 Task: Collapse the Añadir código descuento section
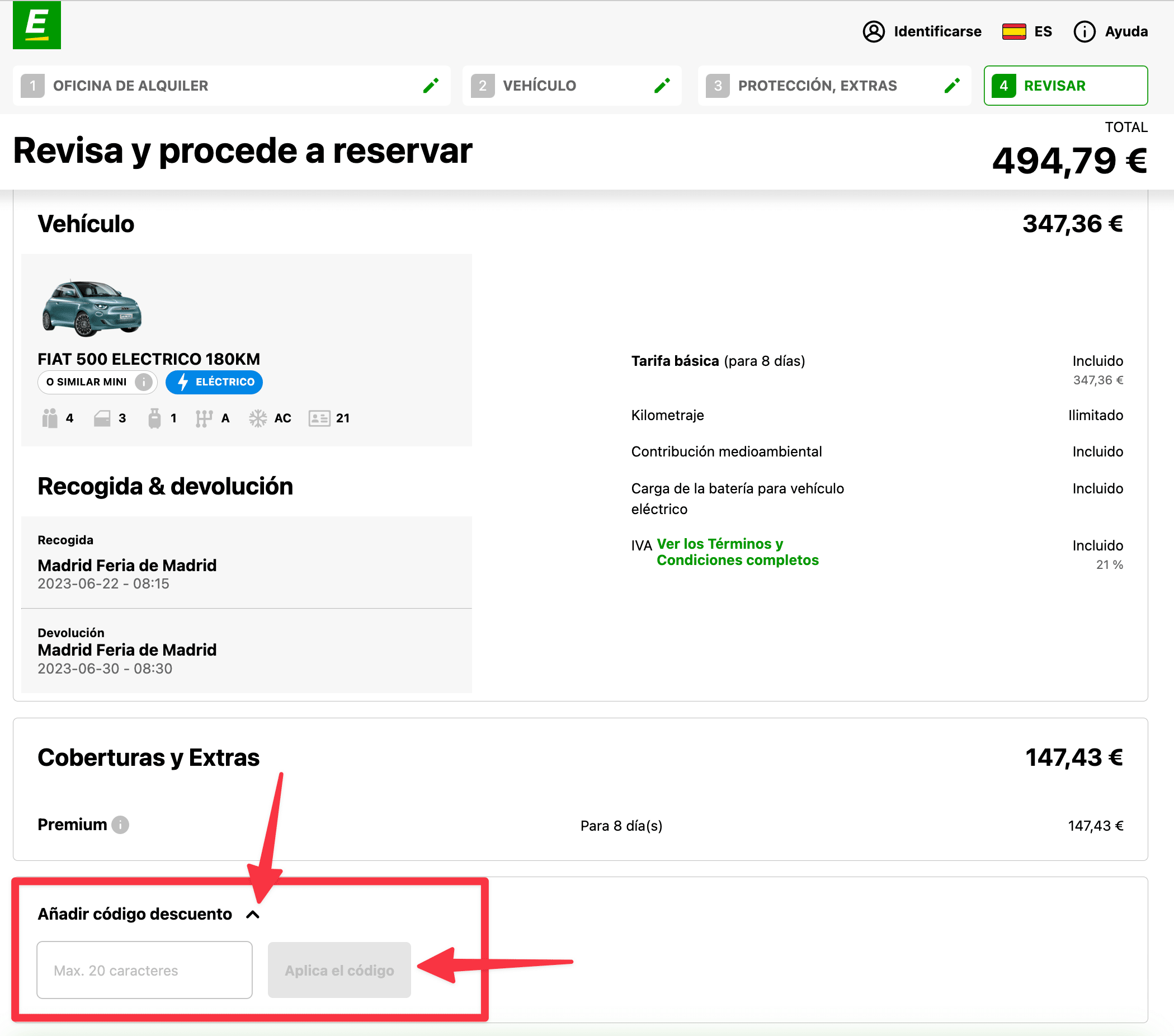click(253, 913)
